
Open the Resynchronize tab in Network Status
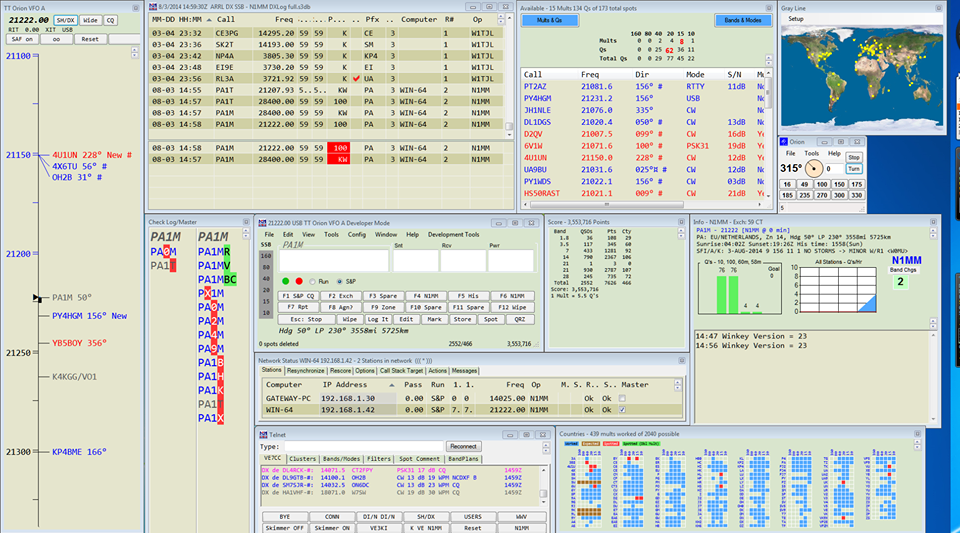pyautogui.click(x=306, y=370)
